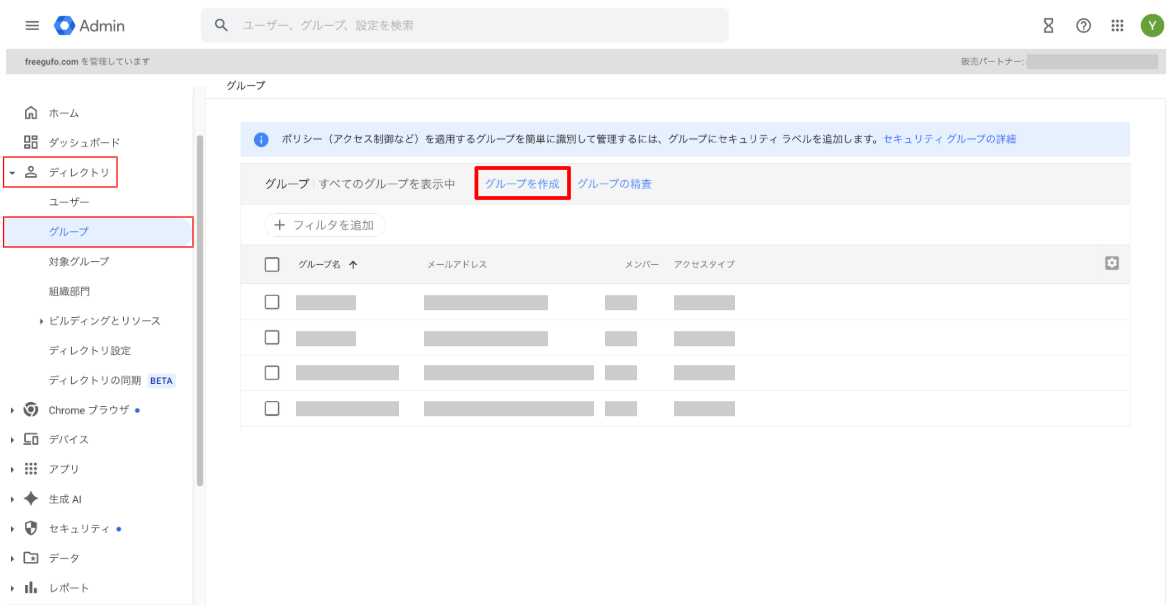Click the Dashboard icon in sidebar
Screen dimensions: 1170x605
tap(32, 142)
